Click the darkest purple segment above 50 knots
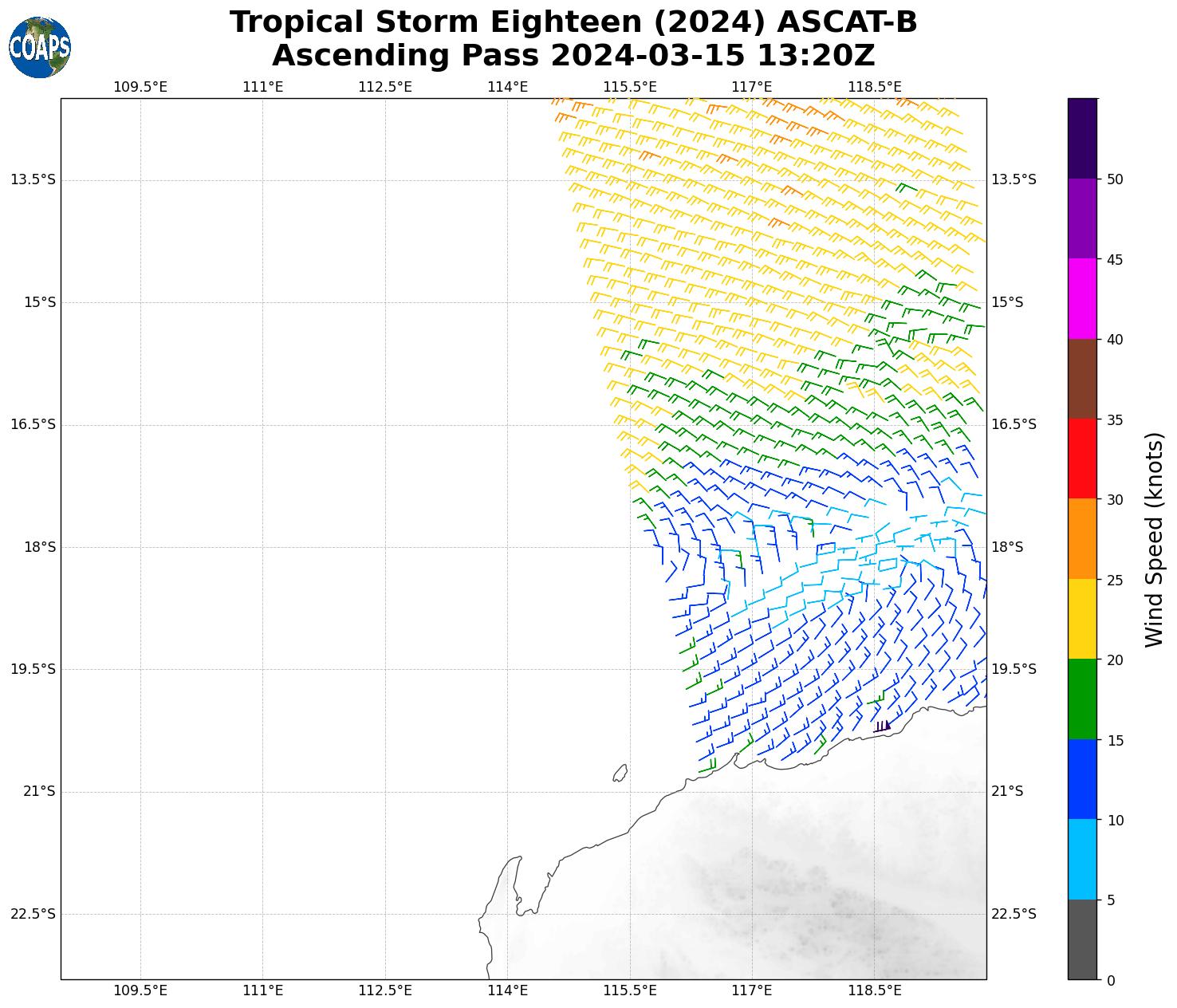The image size is (1177, 1008). click(x=1082, y=138)
